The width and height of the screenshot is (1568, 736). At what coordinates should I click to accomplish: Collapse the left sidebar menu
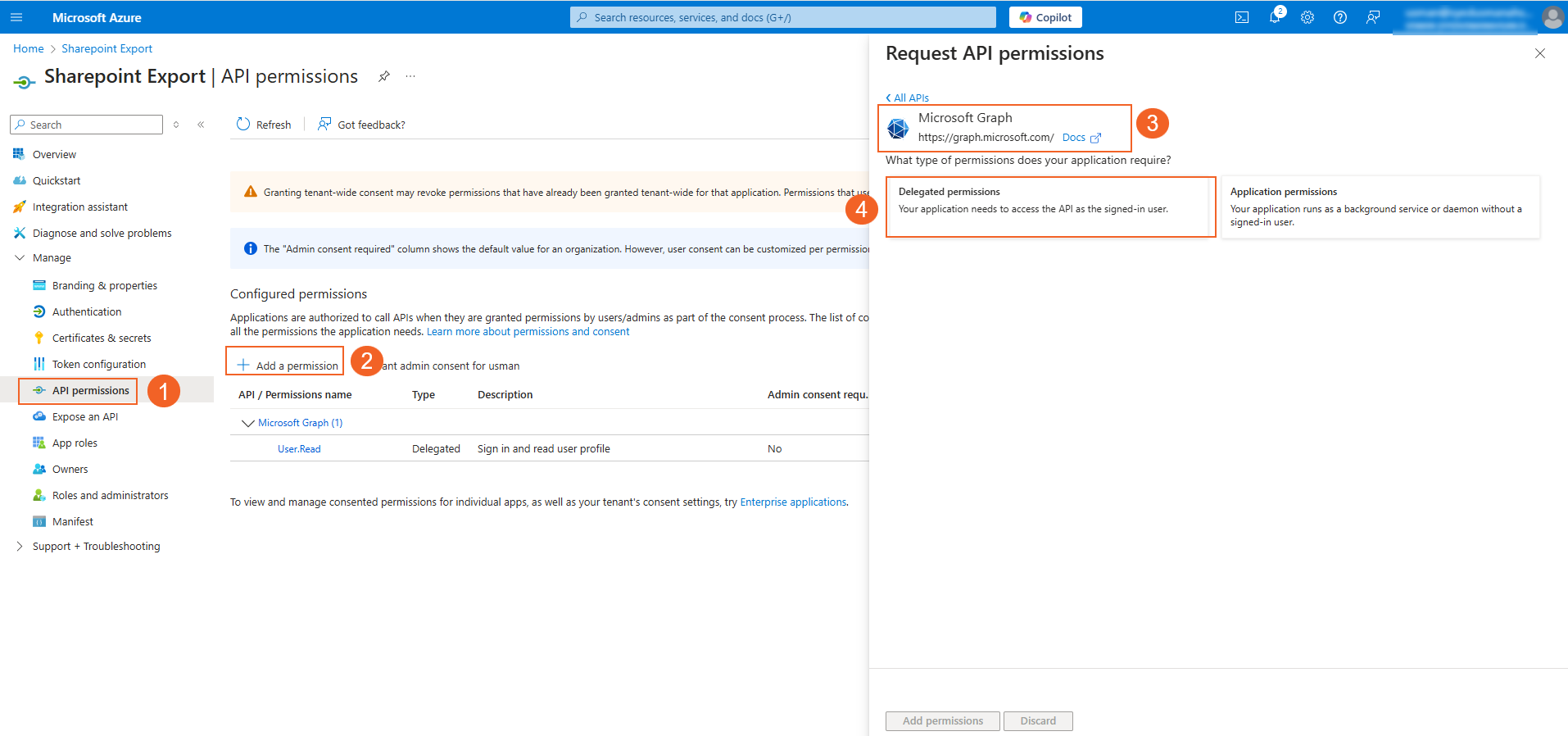201,125
